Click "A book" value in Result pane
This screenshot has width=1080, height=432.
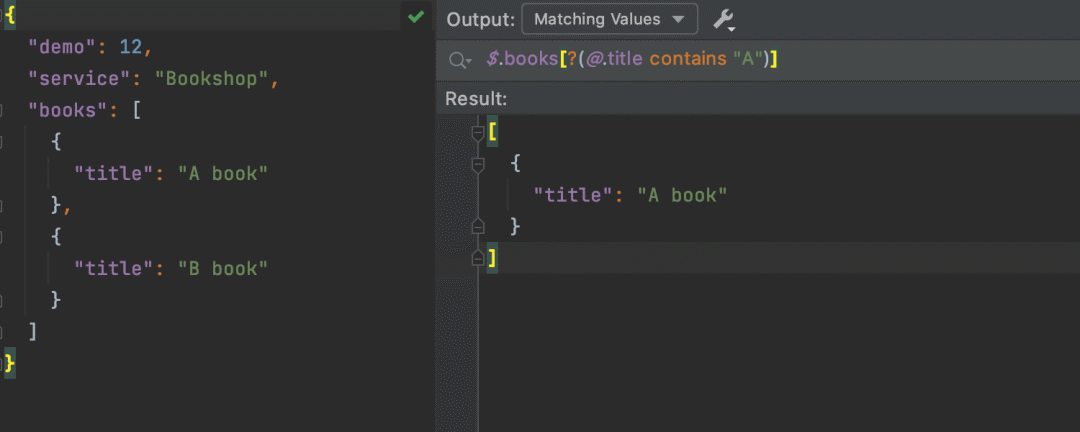tap(682, 196)
